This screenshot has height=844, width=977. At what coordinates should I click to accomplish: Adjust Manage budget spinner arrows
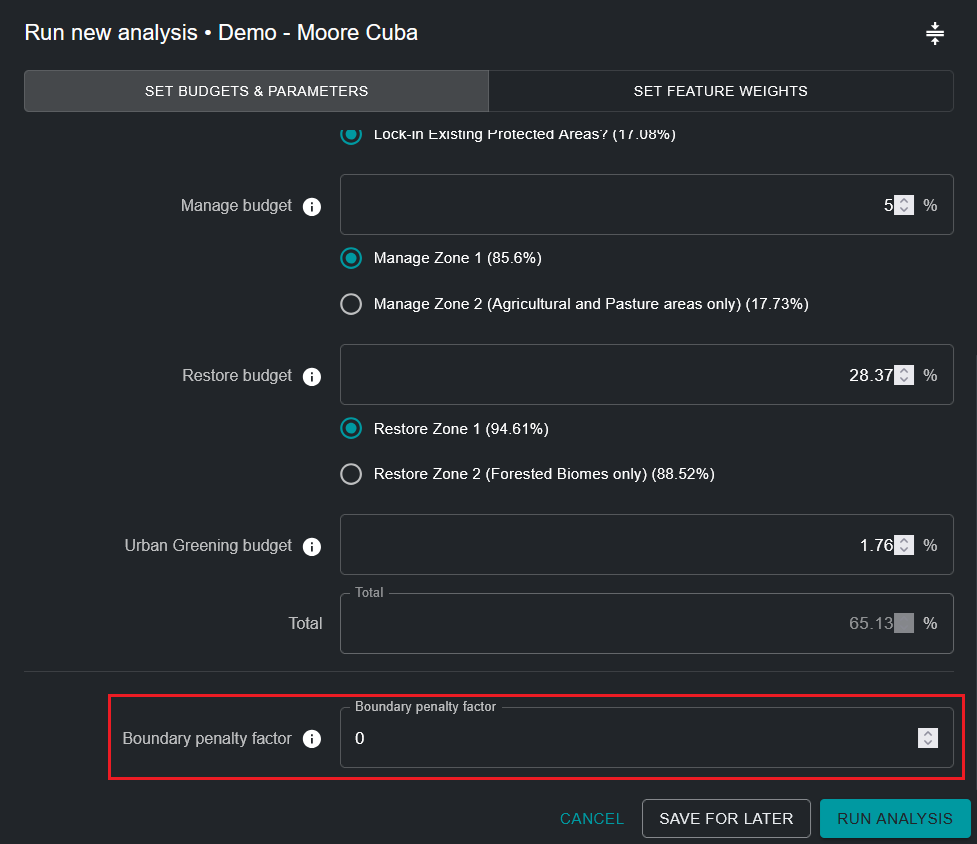tap(904, 205)
